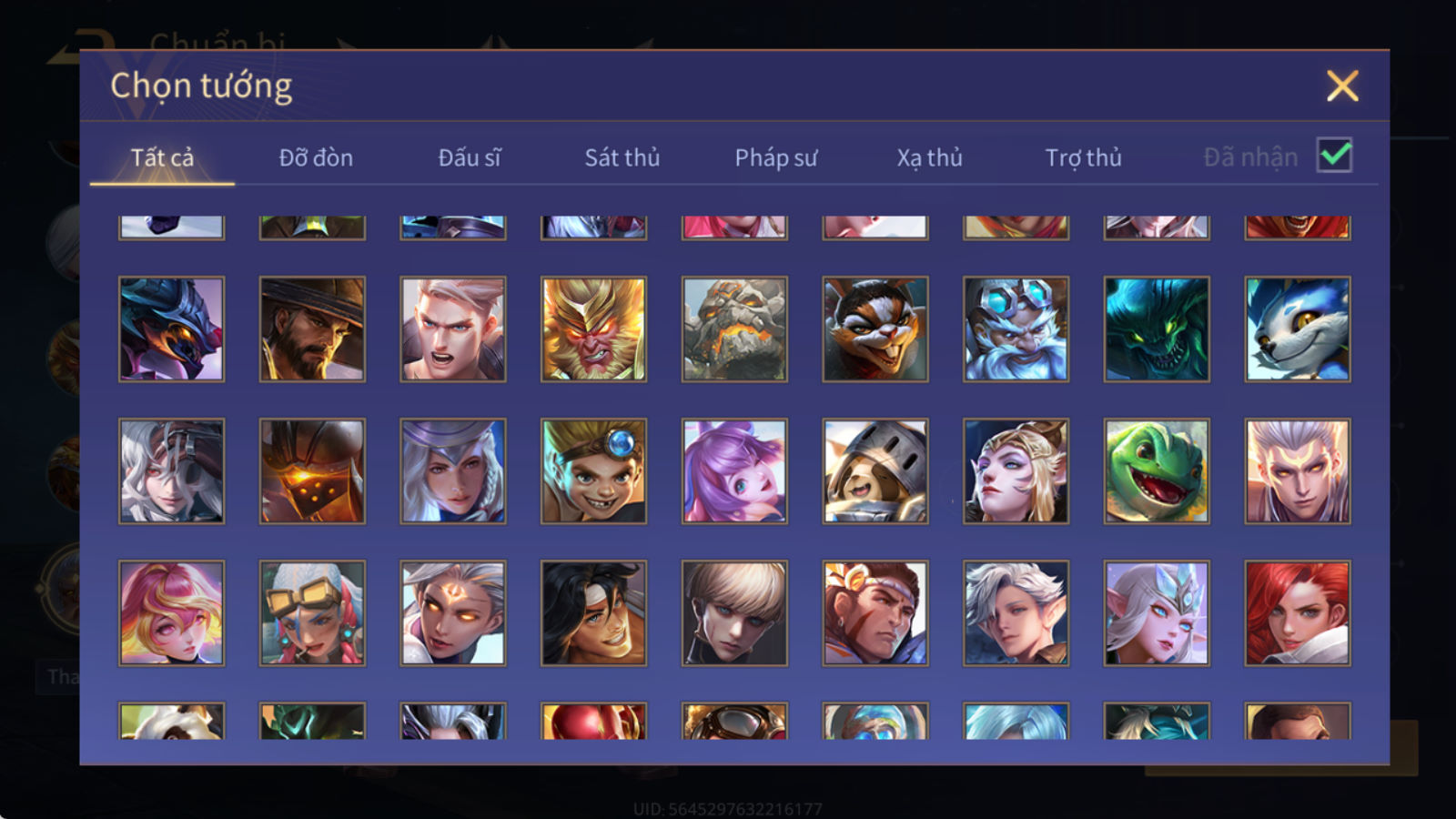Select the rock lava golem hero
1456x819 pixels.
[x=734, y=329]
